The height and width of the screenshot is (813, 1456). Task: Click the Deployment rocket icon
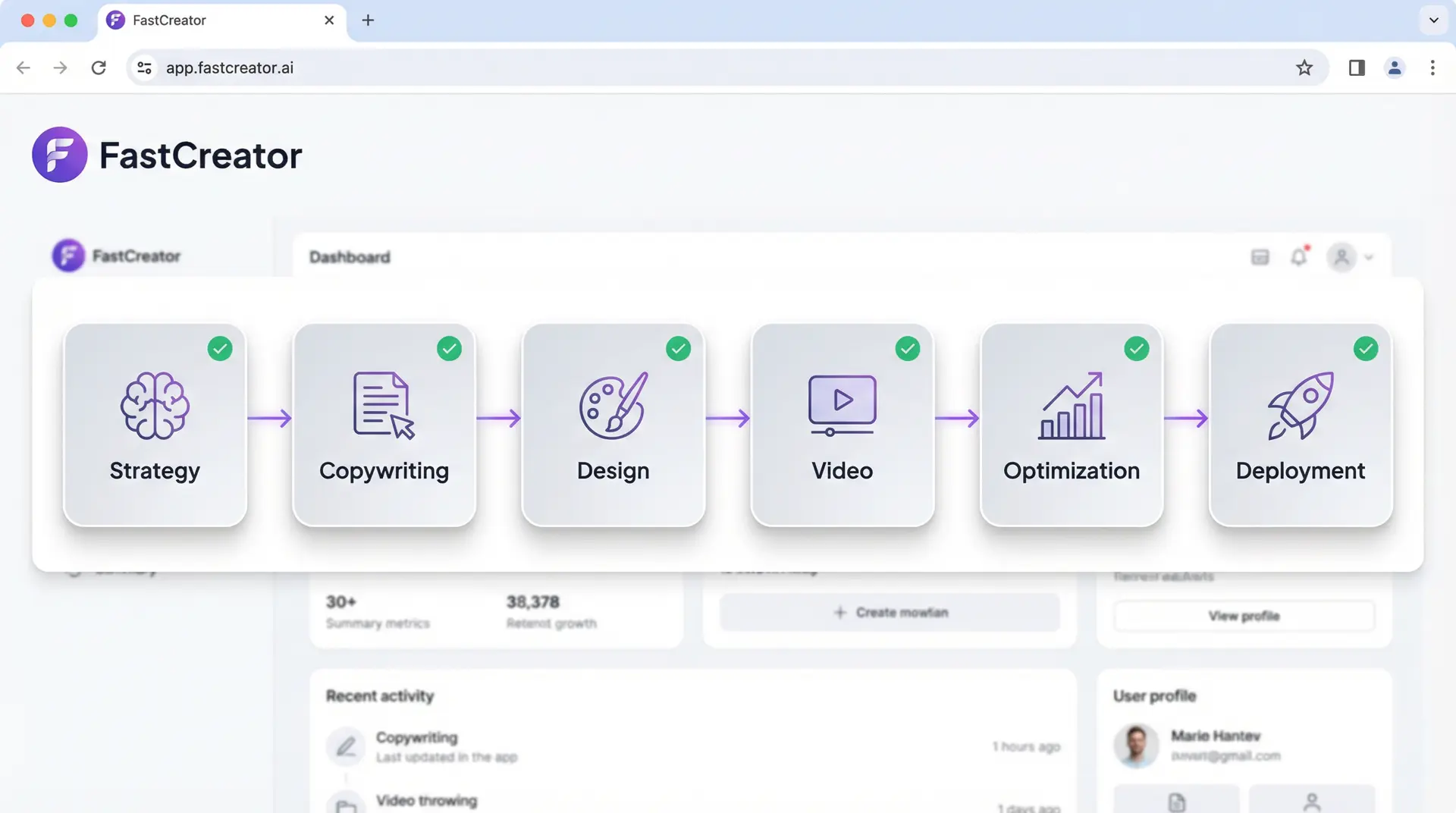(1300, 405)
